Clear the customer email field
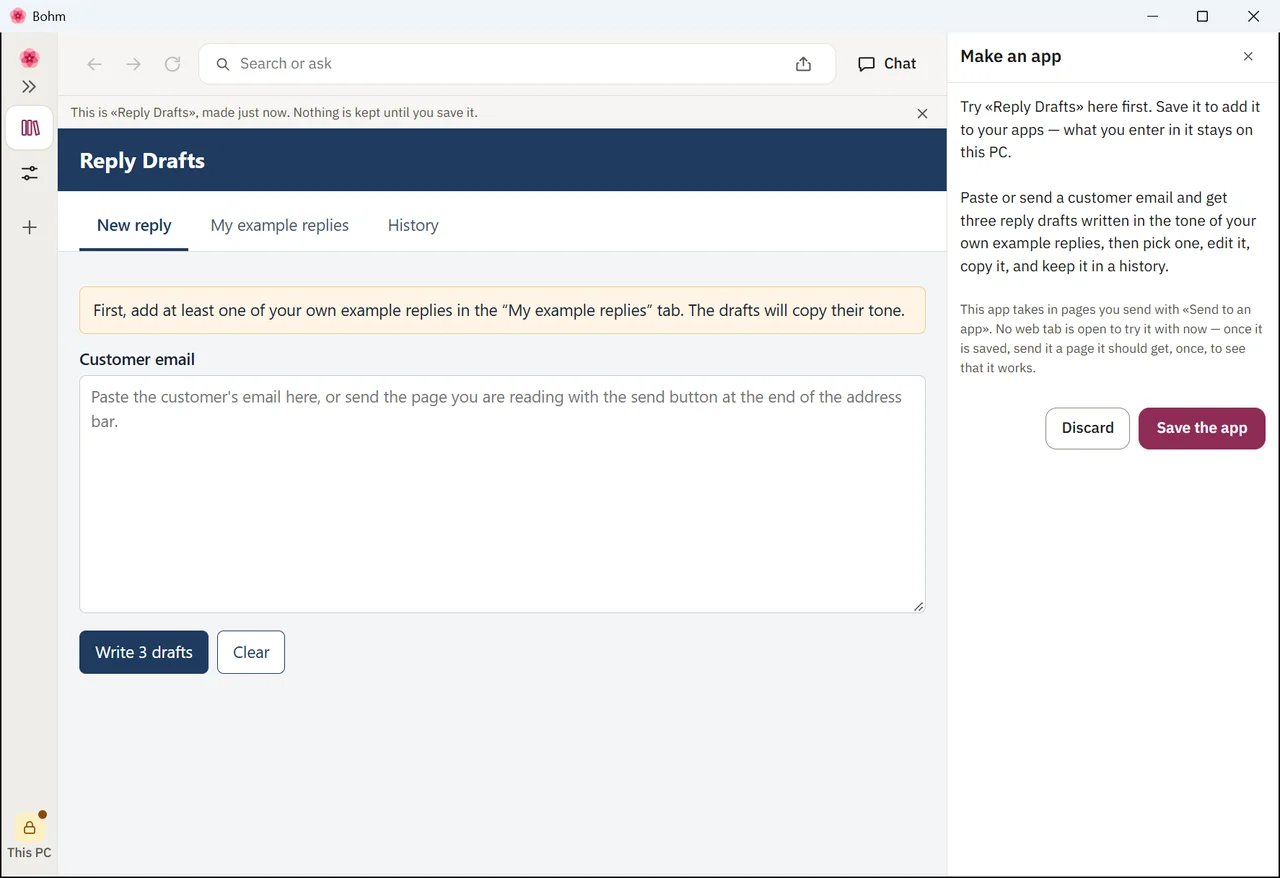This screenshot has height=878, width=1280. point(251,652)
